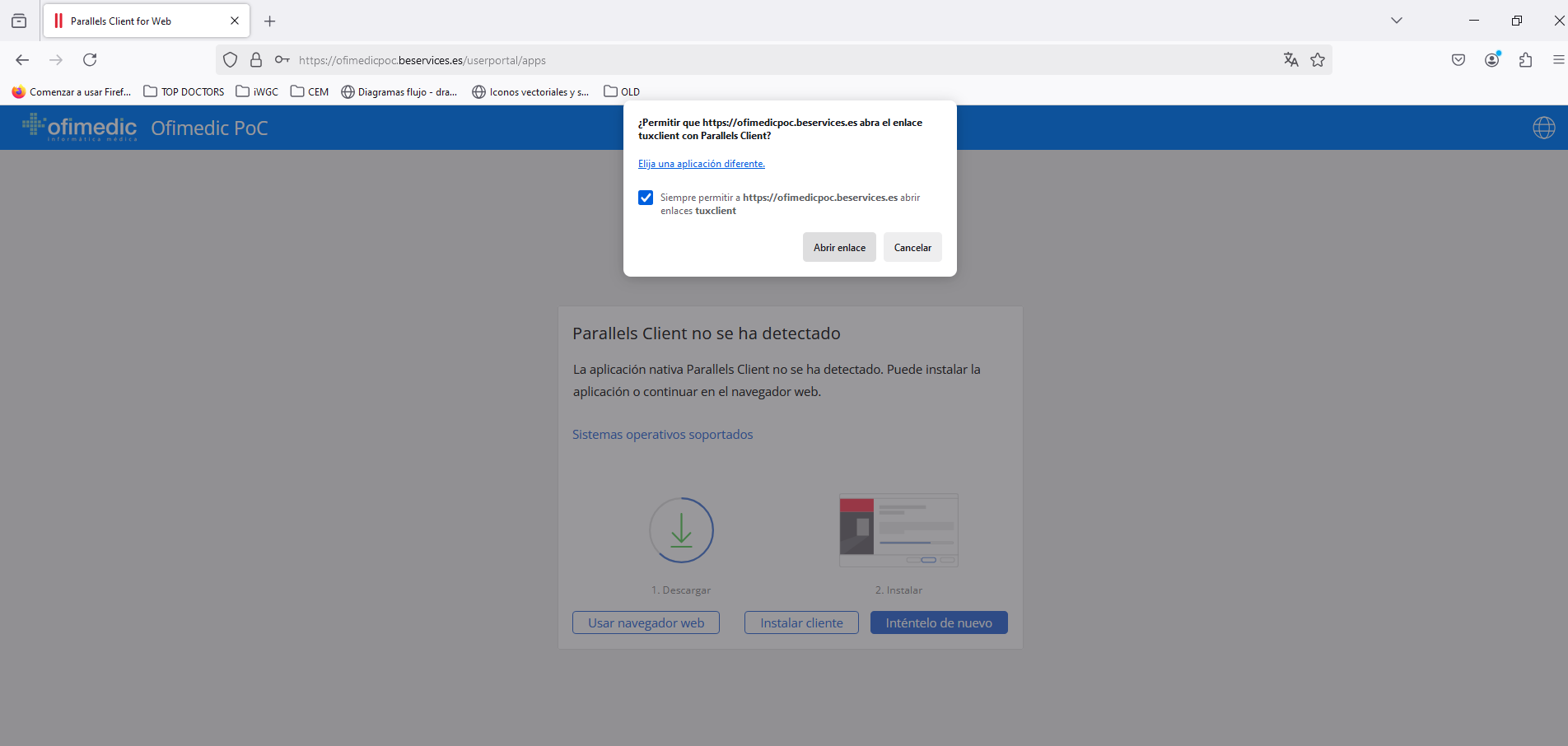Click the URL address bar field
This screenshot has height=746, width=1568.
[x=741, y=60]
